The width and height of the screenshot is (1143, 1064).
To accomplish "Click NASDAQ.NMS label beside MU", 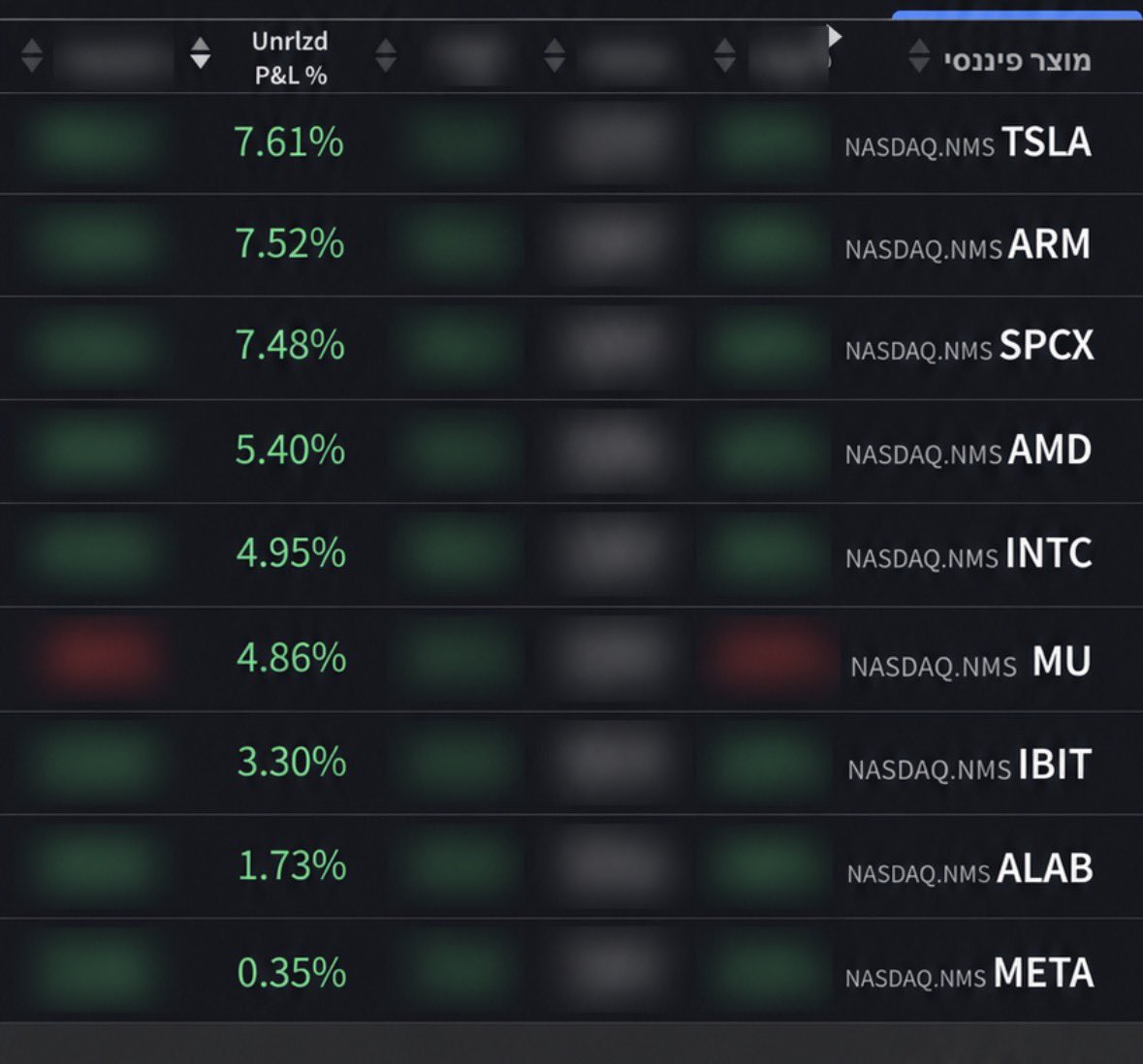I will click(x=933, y=667).
